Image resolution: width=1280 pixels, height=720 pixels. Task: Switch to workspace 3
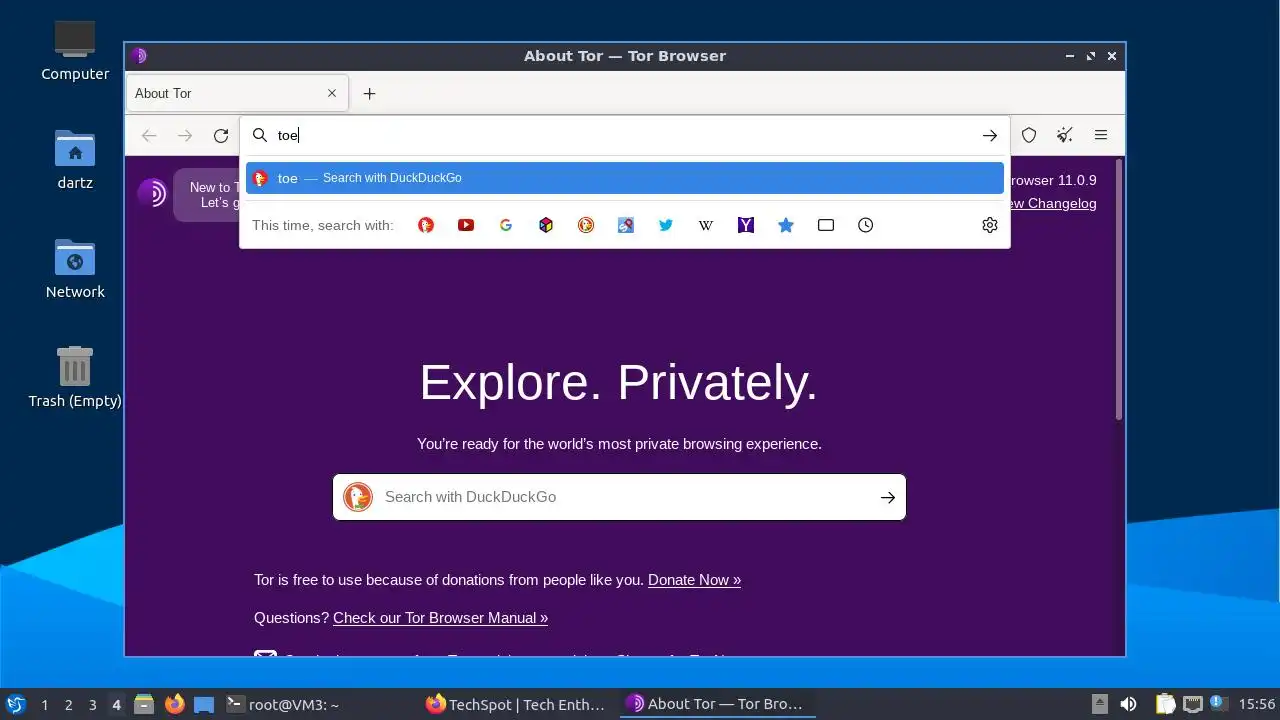[93, 705]
